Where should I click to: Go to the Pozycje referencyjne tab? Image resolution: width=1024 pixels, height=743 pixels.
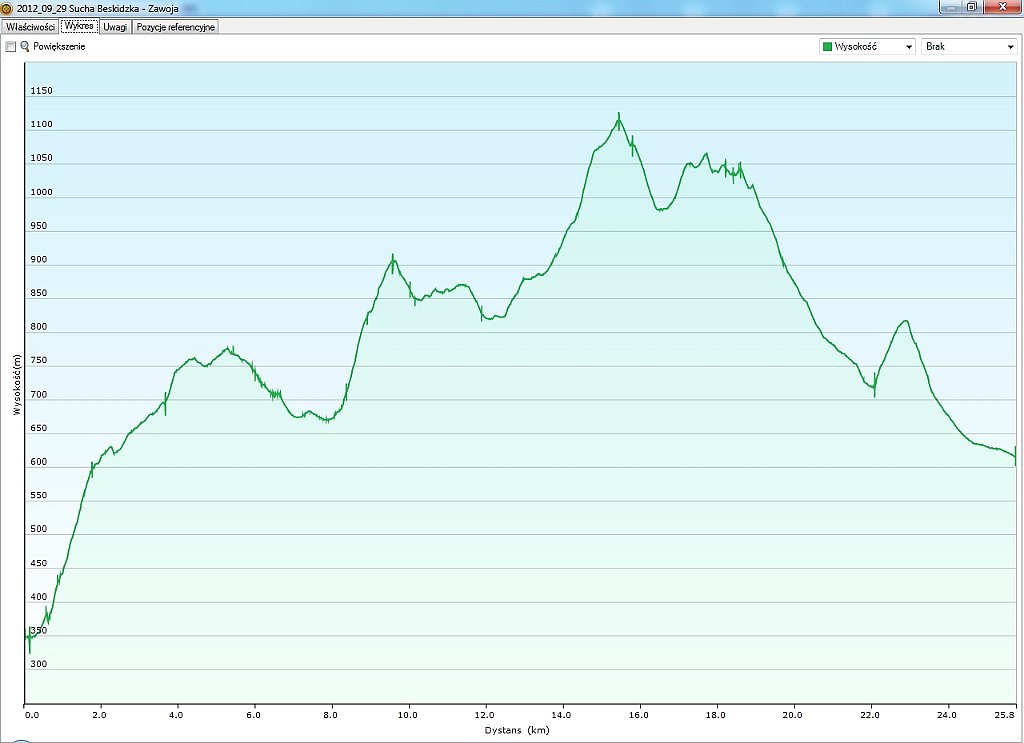(x=176, y=27)
